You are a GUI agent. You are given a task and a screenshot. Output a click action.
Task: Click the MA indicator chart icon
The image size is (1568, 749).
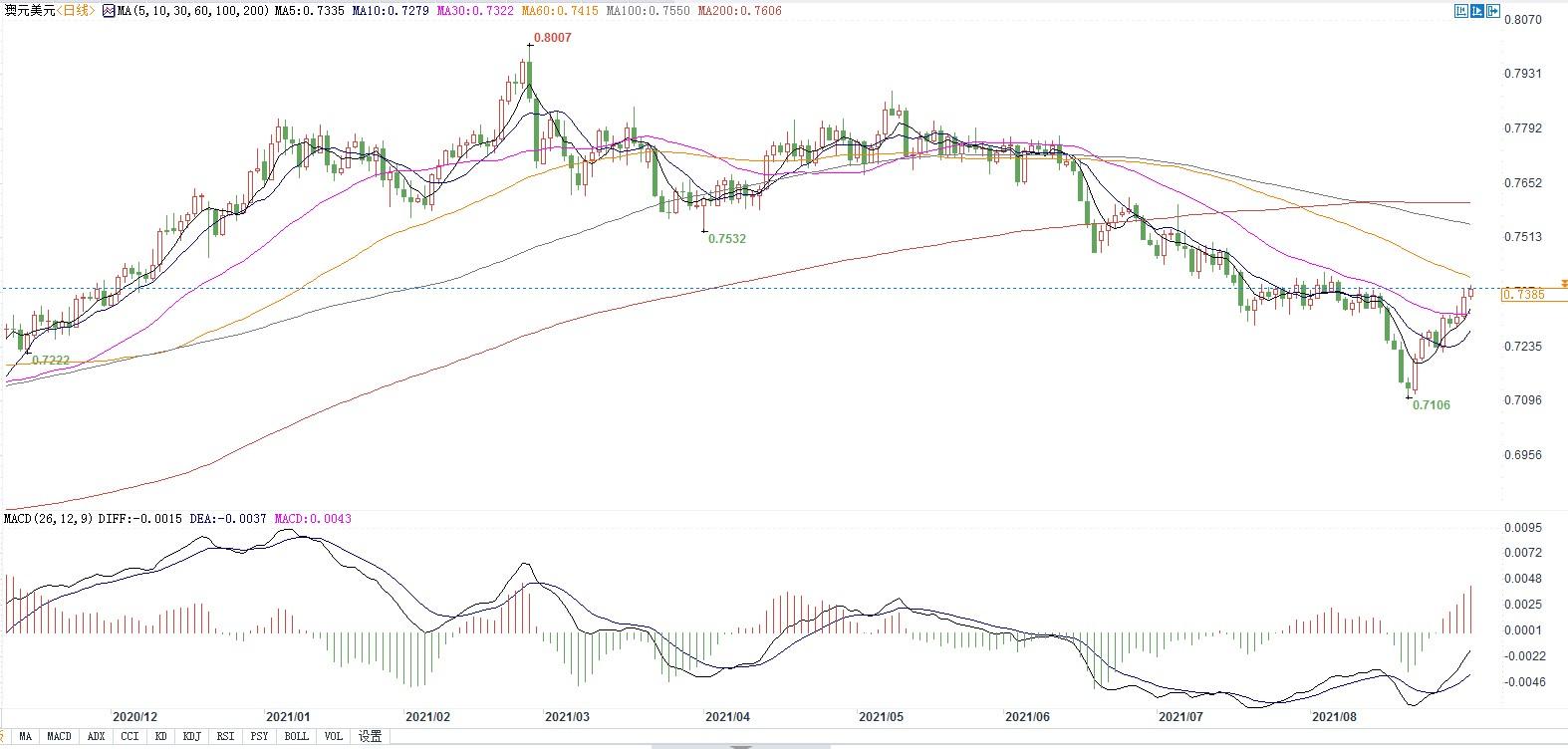[x=109, y=11]
